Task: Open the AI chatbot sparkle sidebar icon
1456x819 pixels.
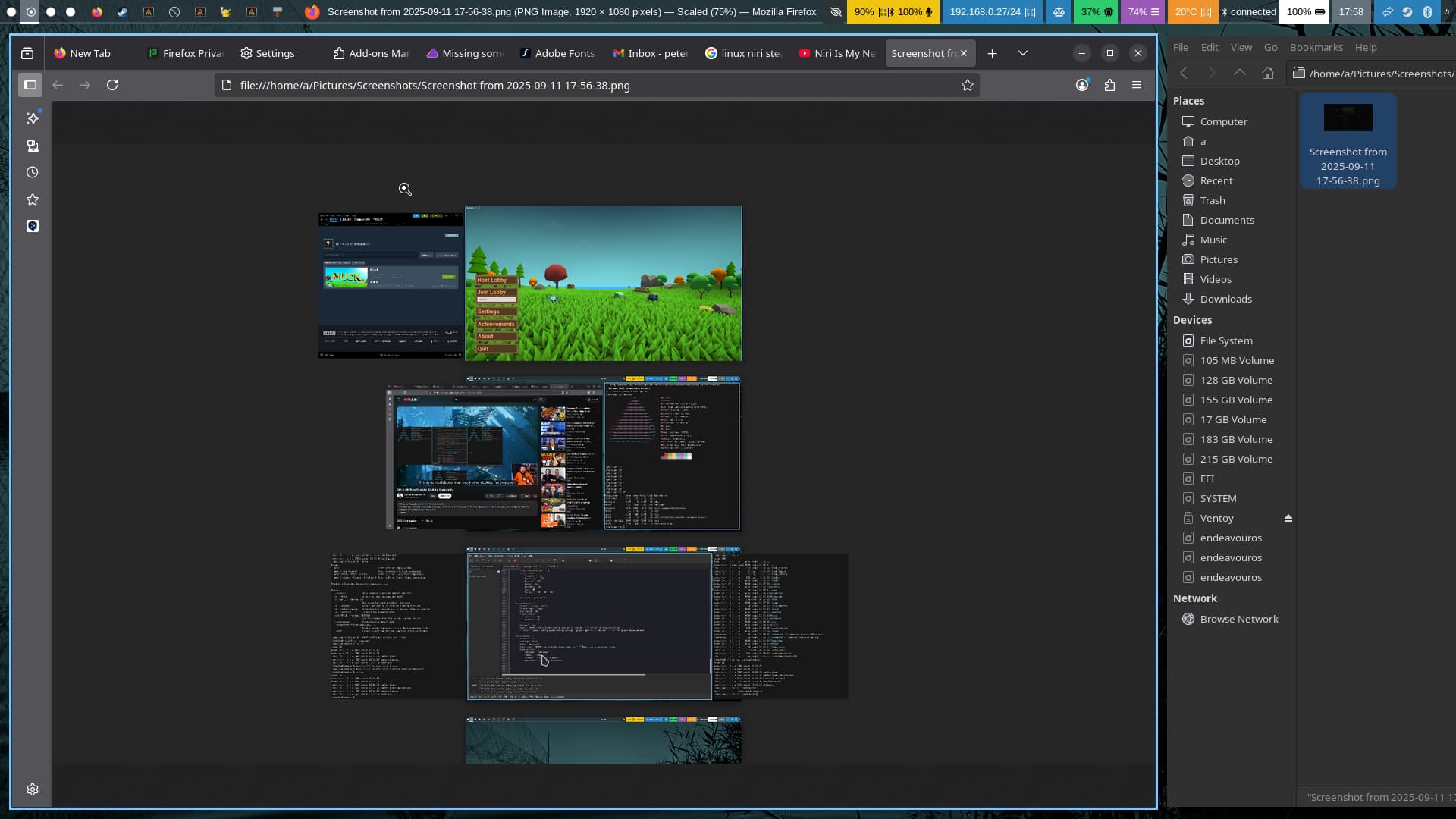Action: pos(33,118)
